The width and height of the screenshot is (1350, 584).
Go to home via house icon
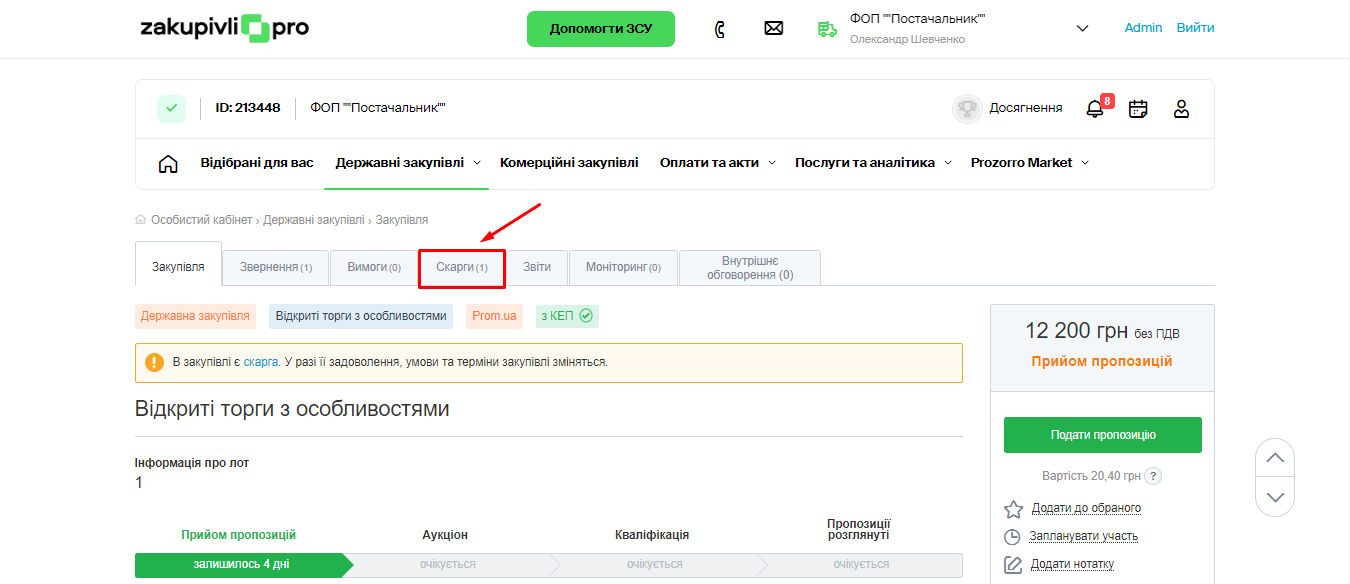(168, 164)
